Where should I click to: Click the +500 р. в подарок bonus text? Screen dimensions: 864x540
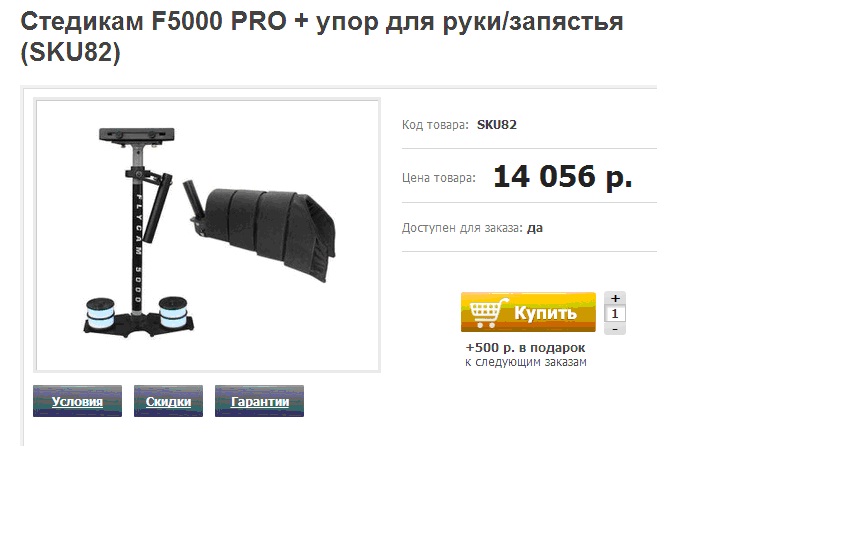(x=526, y=348)
